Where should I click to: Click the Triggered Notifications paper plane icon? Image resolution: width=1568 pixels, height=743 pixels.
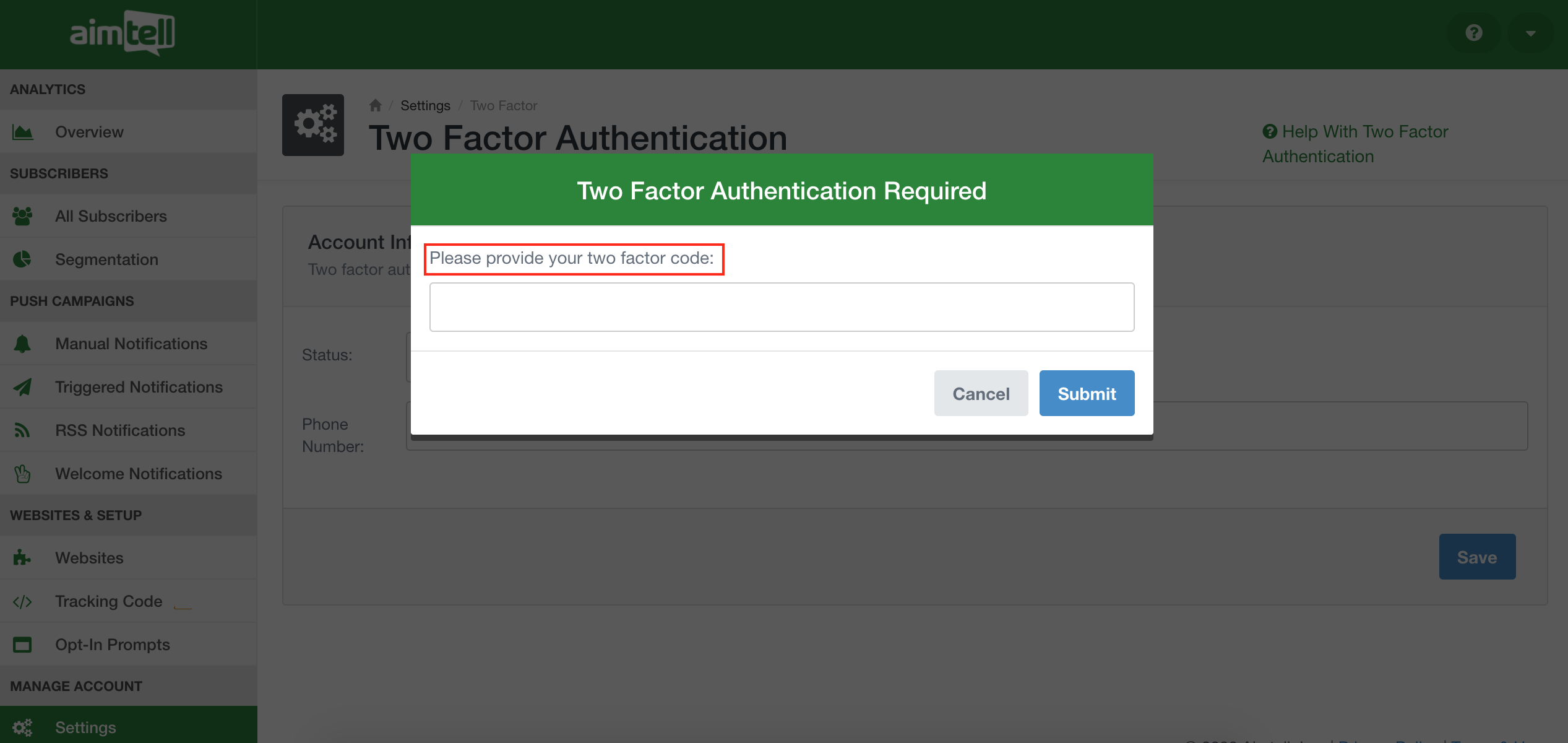[23, 387]
